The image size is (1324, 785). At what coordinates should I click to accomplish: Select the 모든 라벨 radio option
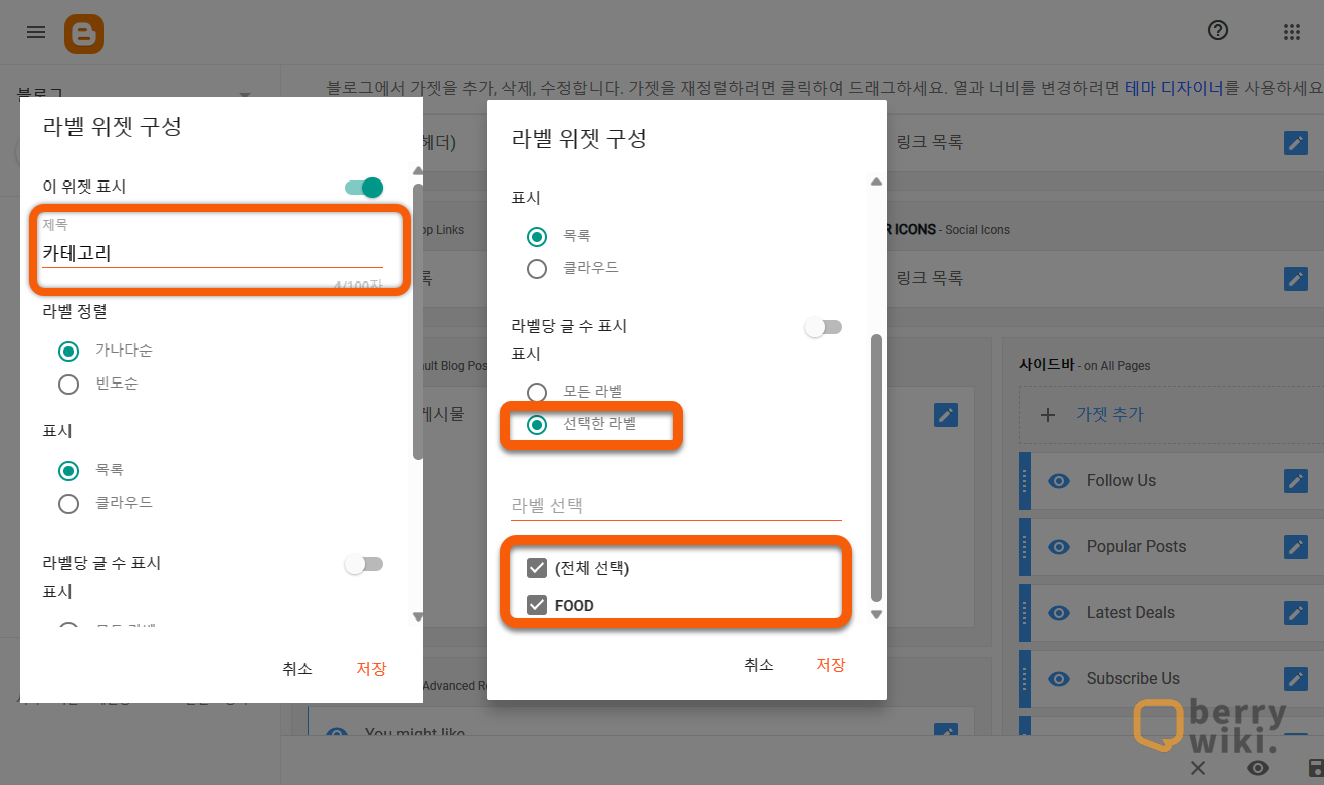[537, 392]
